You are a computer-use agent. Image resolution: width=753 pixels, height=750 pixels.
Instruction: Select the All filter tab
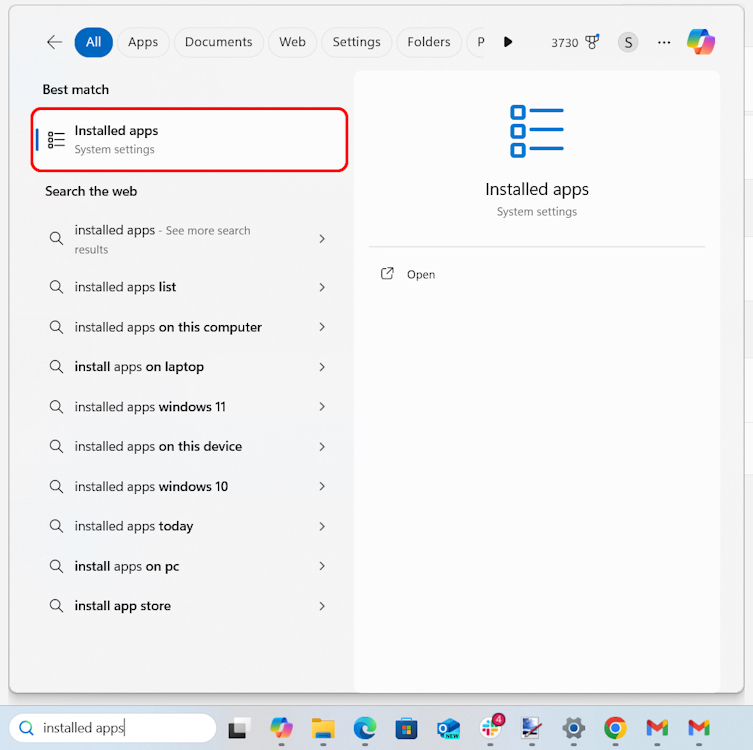point(94,42)
